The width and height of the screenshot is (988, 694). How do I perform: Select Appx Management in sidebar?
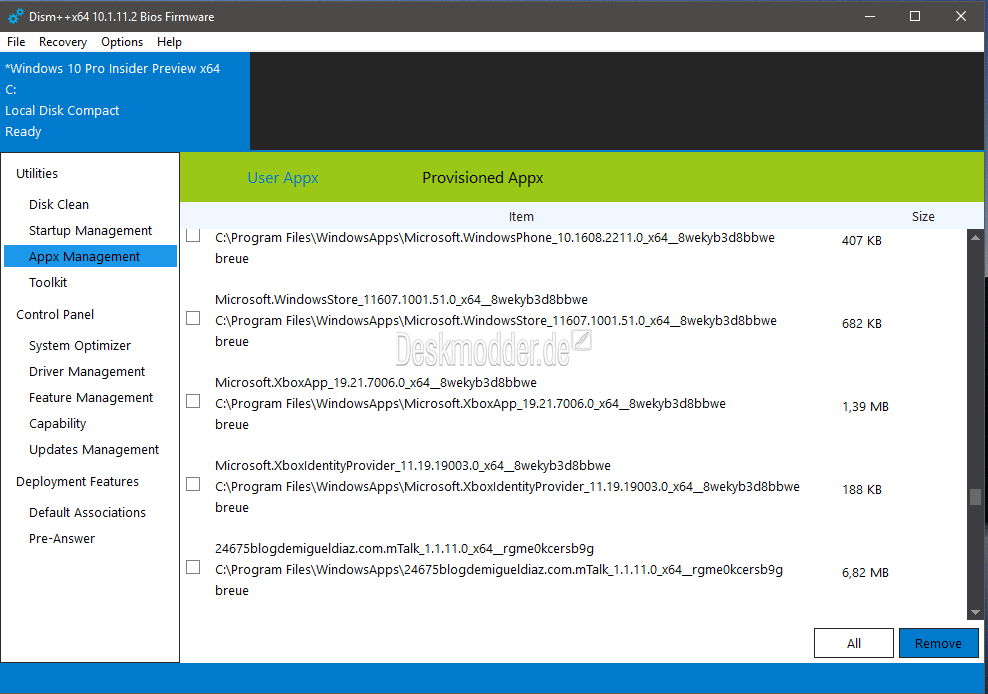pos(90,257)
